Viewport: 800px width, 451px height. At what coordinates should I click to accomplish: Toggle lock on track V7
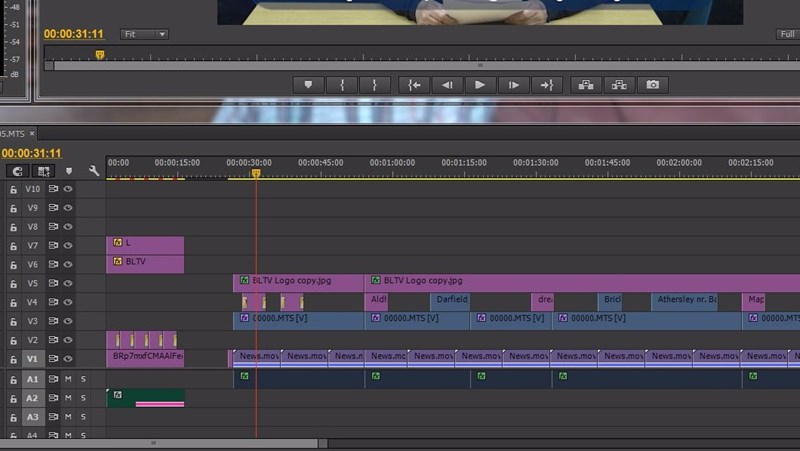click(x=14, y=245)
